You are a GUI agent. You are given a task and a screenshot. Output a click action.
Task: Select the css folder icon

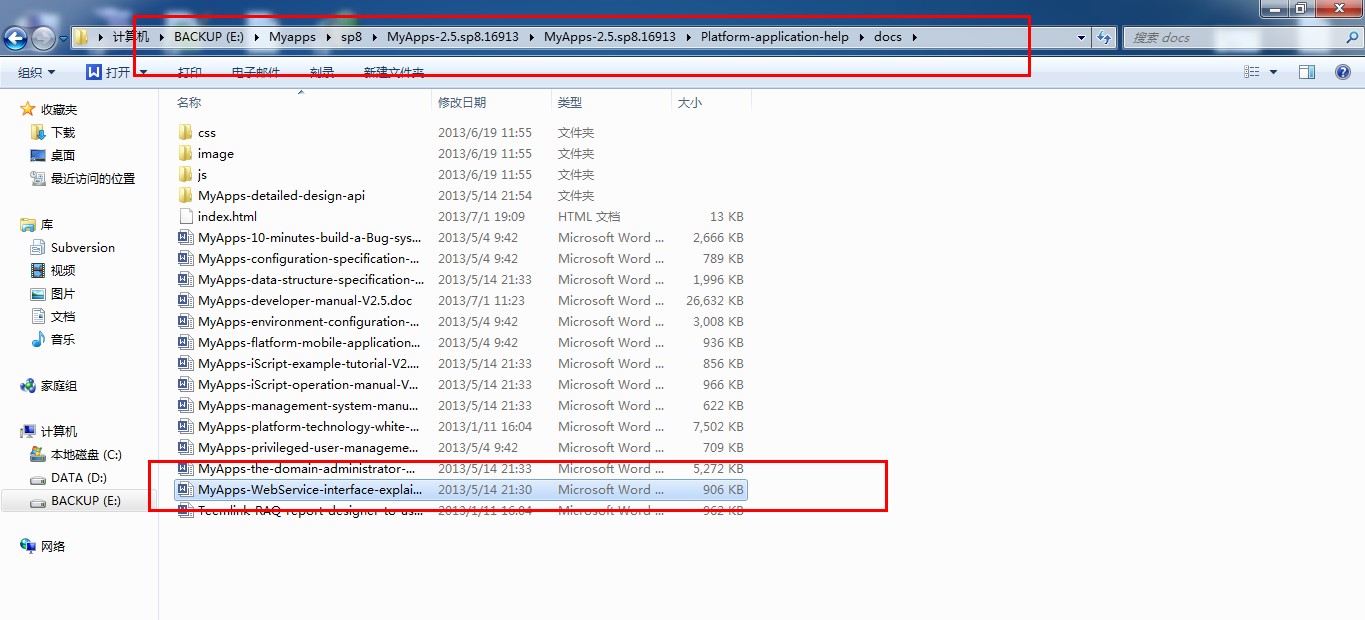coord(185,132)
